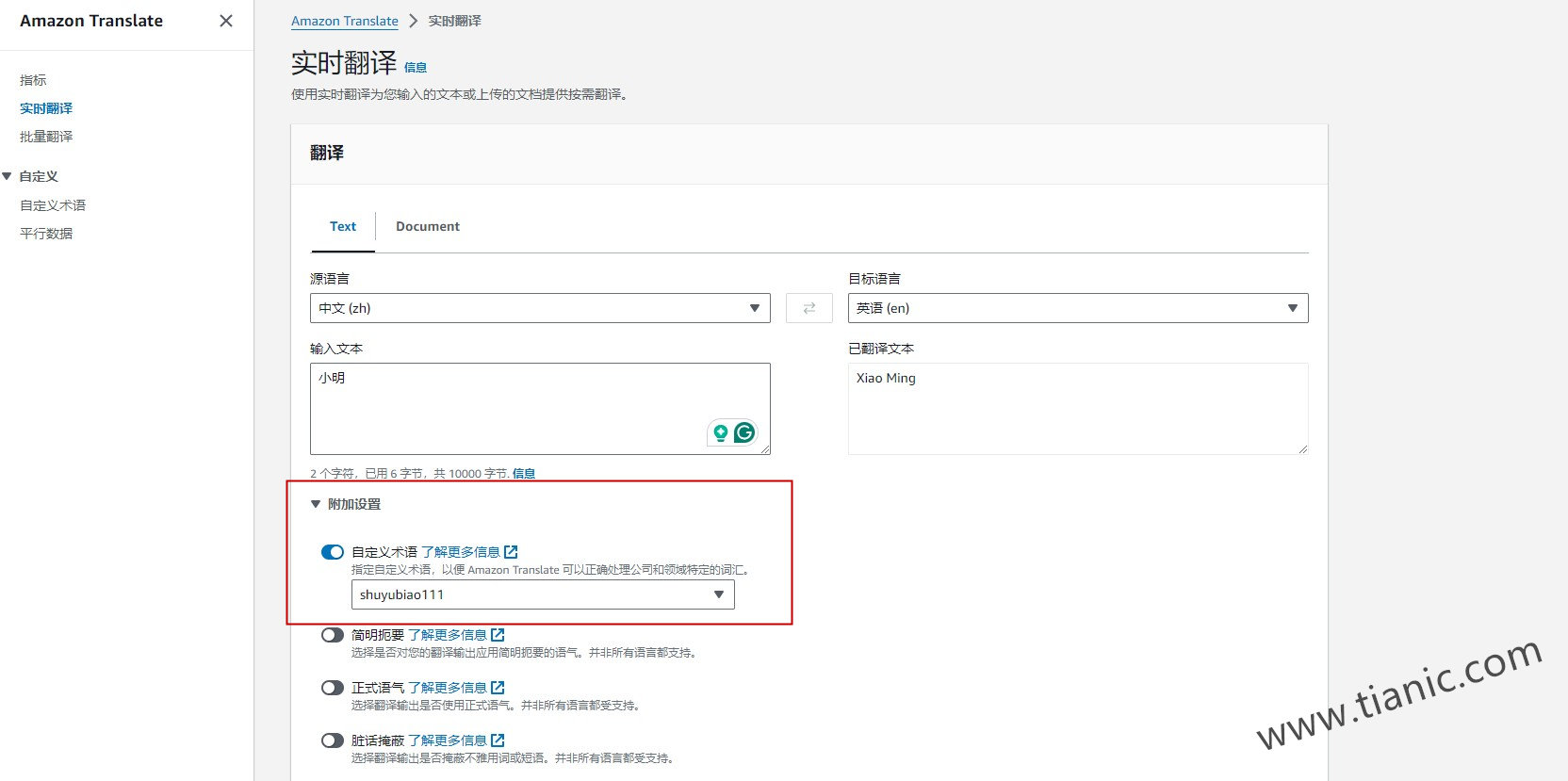Enable the 脏话掩蔽 toggle
The image size is (1568, 781).
coord(333,740)
